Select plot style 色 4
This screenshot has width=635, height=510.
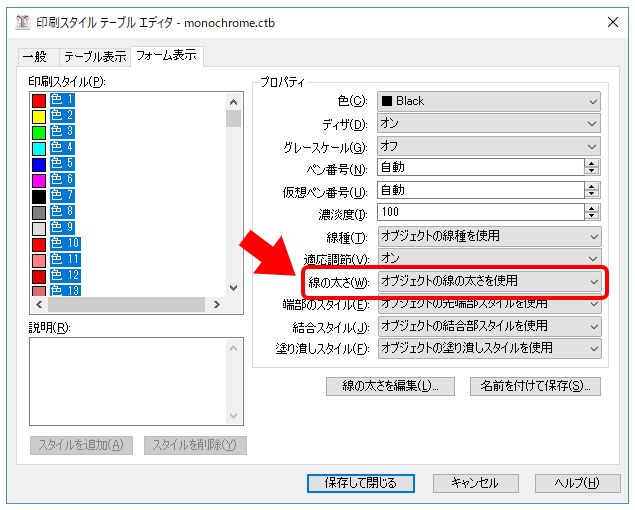point(62,147)
